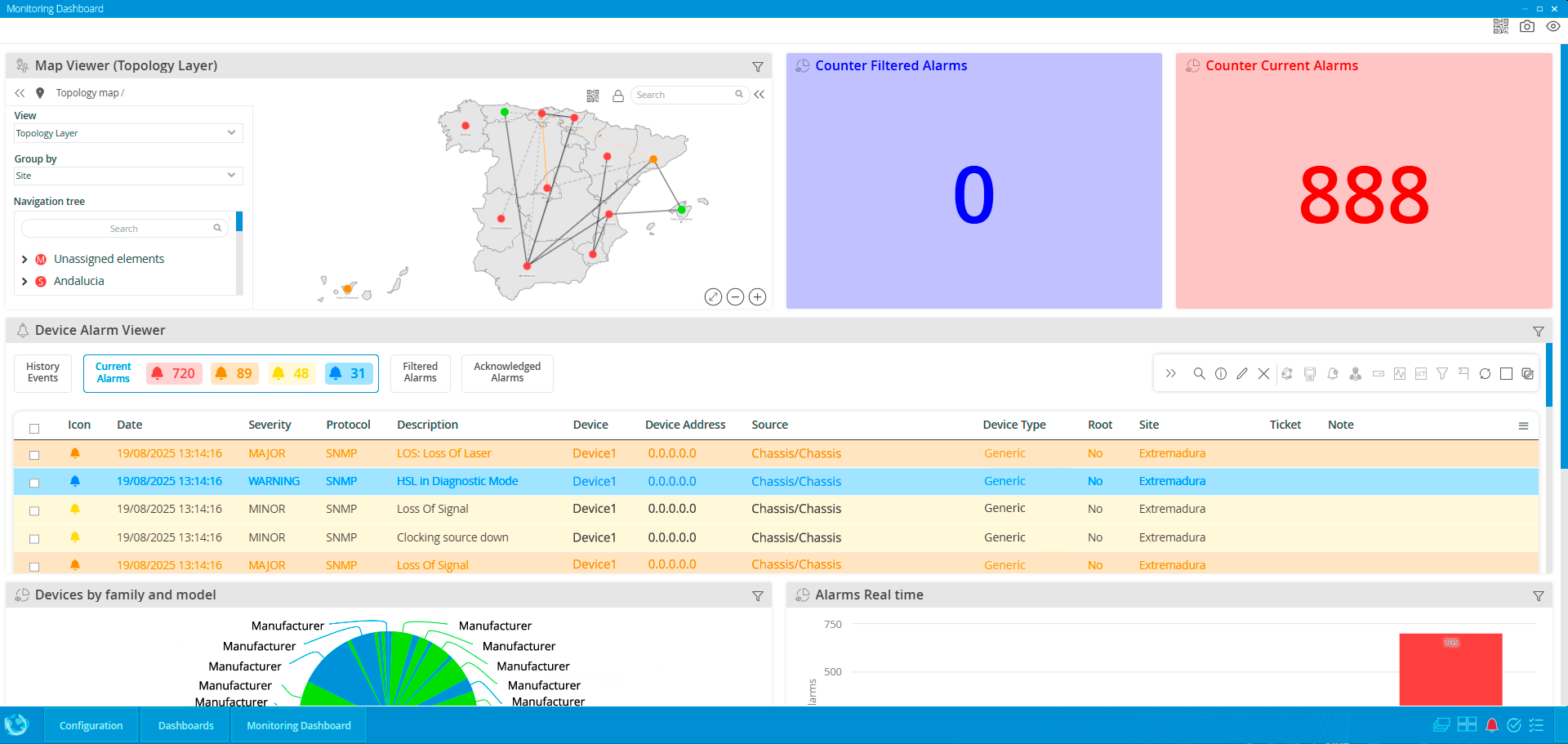
Task: Click the Navigation tree search field
Action: click(x=124, y=229)
